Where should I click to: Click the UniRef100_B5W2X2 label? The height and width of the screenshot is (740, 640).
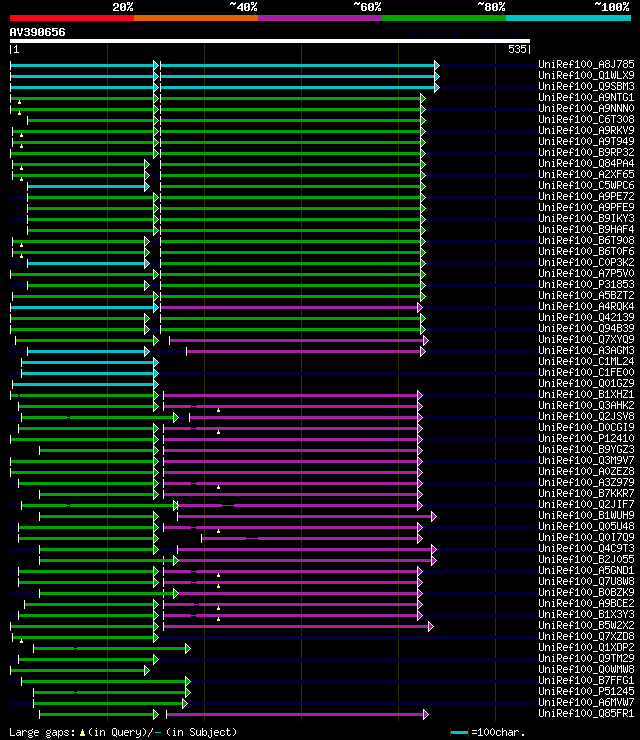[x=586, y=625]
